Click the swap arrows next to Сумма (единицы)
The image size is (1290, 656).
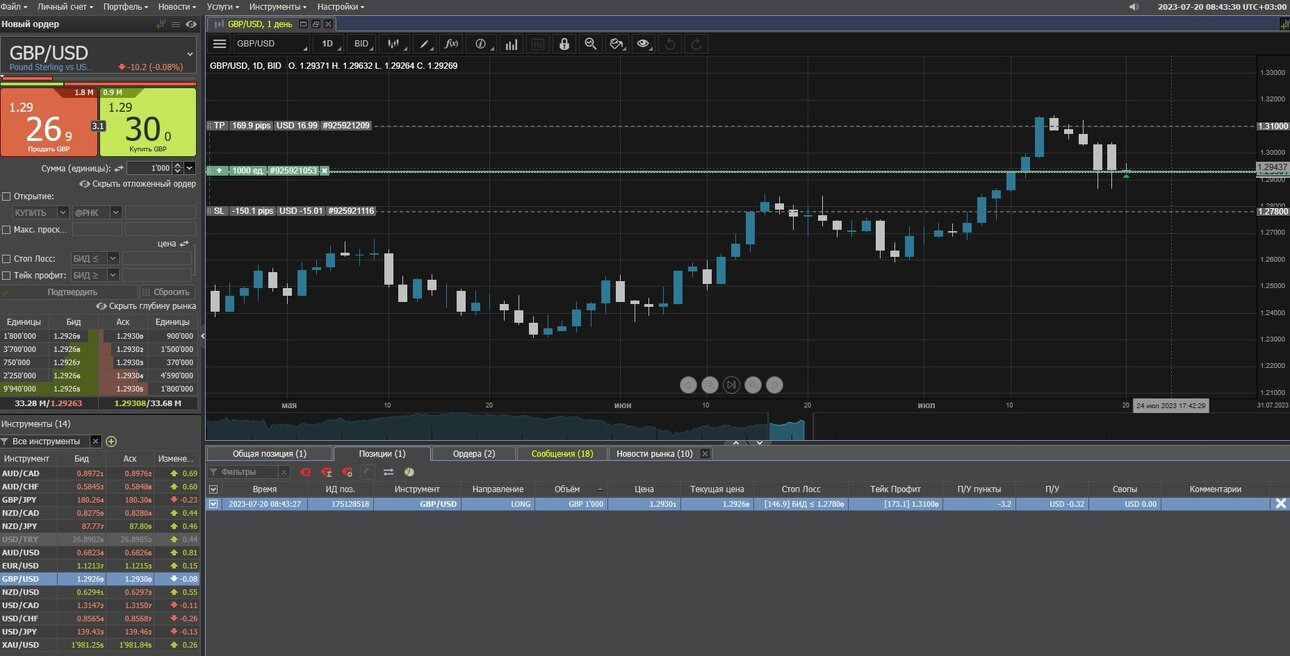coord(119,169)
